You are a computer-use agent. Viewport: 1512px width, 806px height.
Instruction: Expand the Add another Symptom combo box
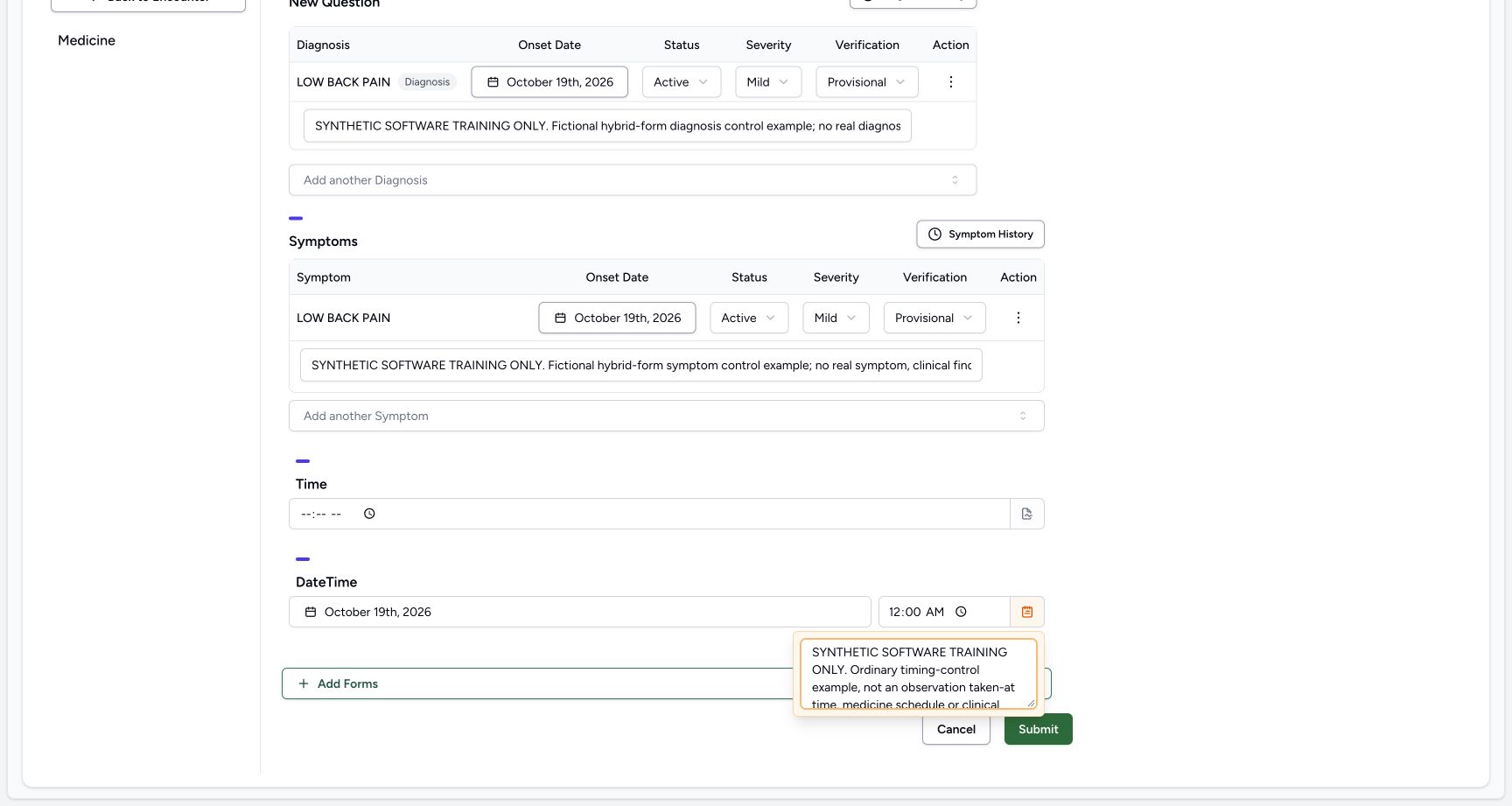tap(667, 416)
